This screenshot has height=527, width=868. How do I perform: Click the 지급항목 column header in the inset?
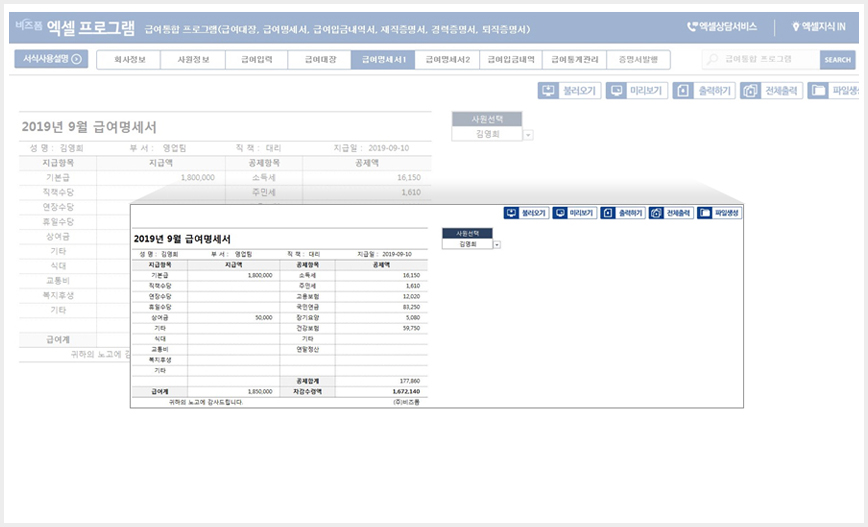[x=160, y=265]
